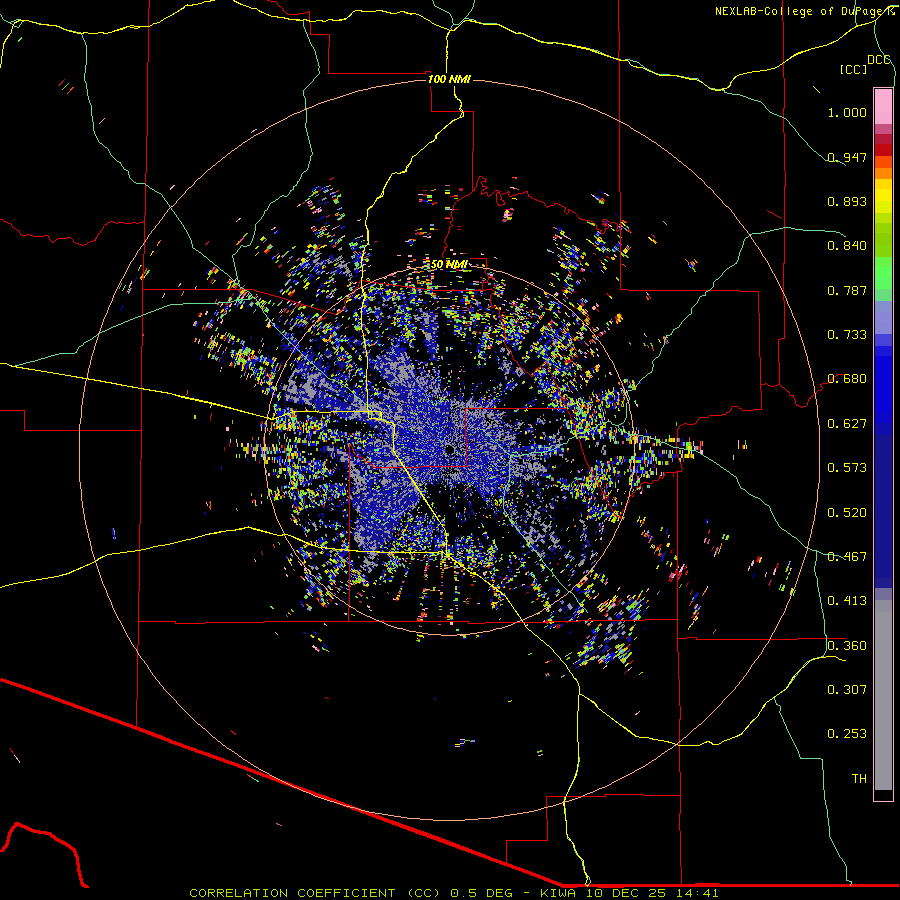This screenshot has height=900, width=900.
Task: Click the 1.000 value on the color scale
Action: (847, 112)
